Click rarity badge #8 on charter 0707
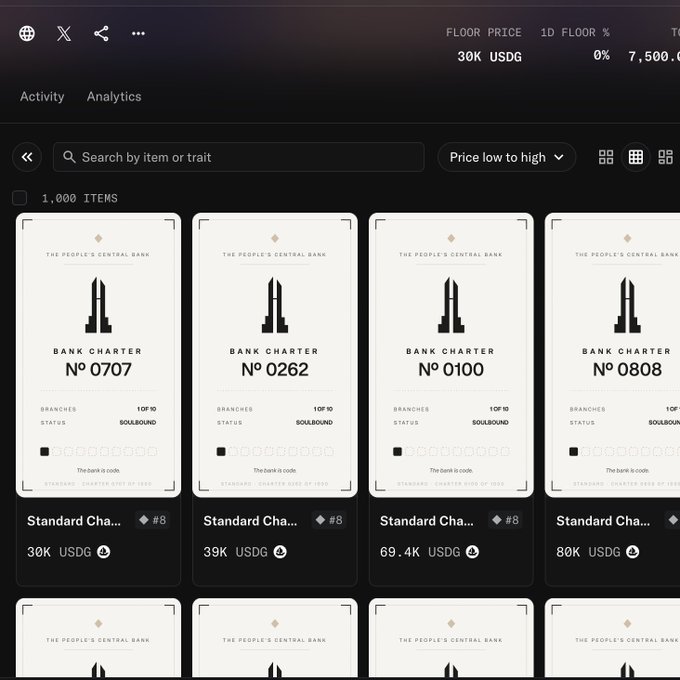Viewport: 680px width, 680px height. point(152,520)
